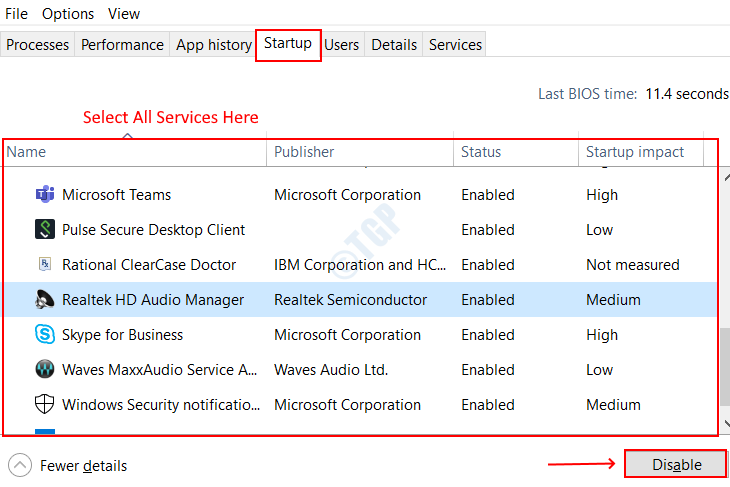Click Enabled status in Waves MaxxAudio row

click(488, 370)
